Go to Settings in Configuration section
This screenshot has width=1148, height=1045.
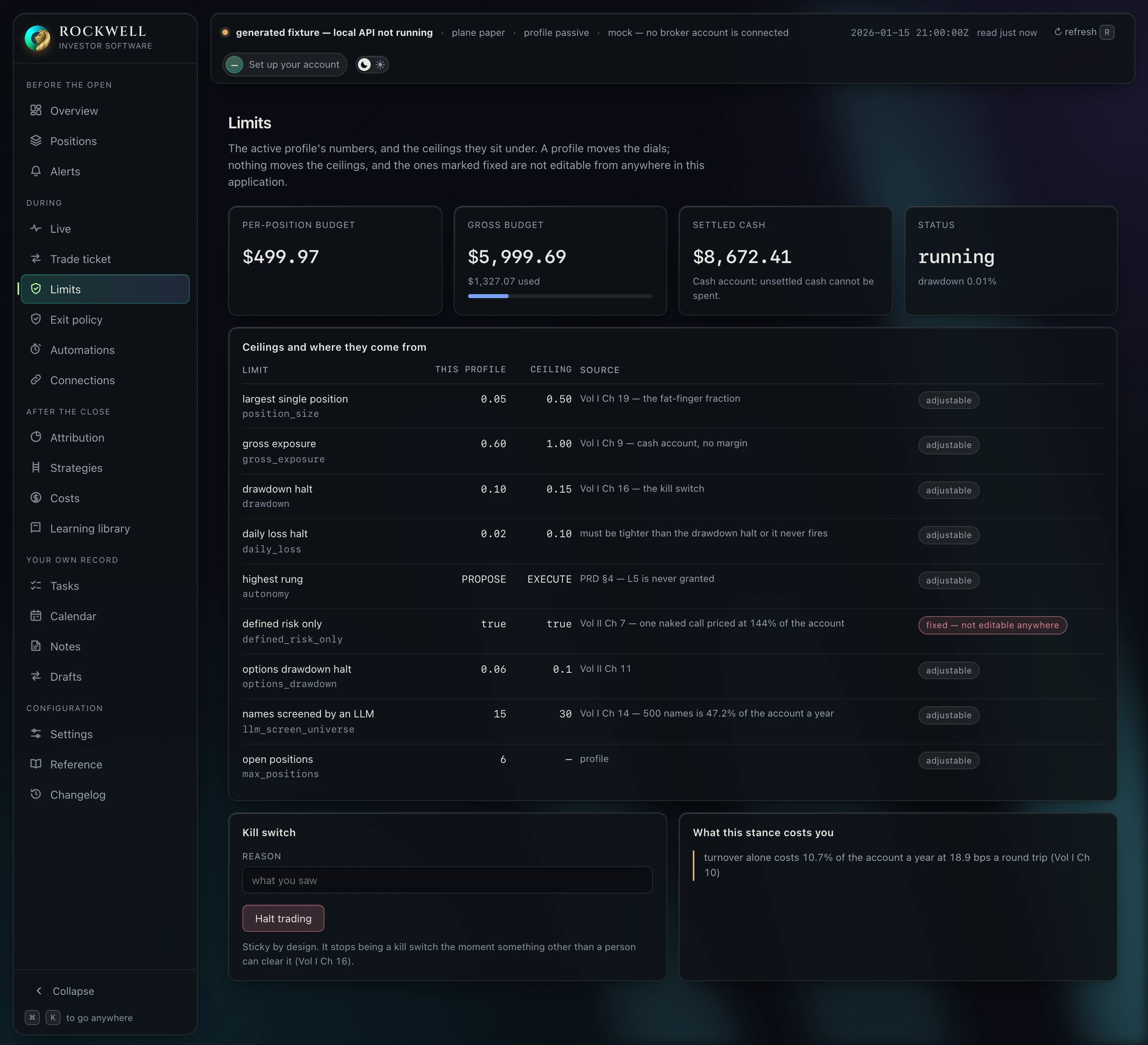click(105, 734)
